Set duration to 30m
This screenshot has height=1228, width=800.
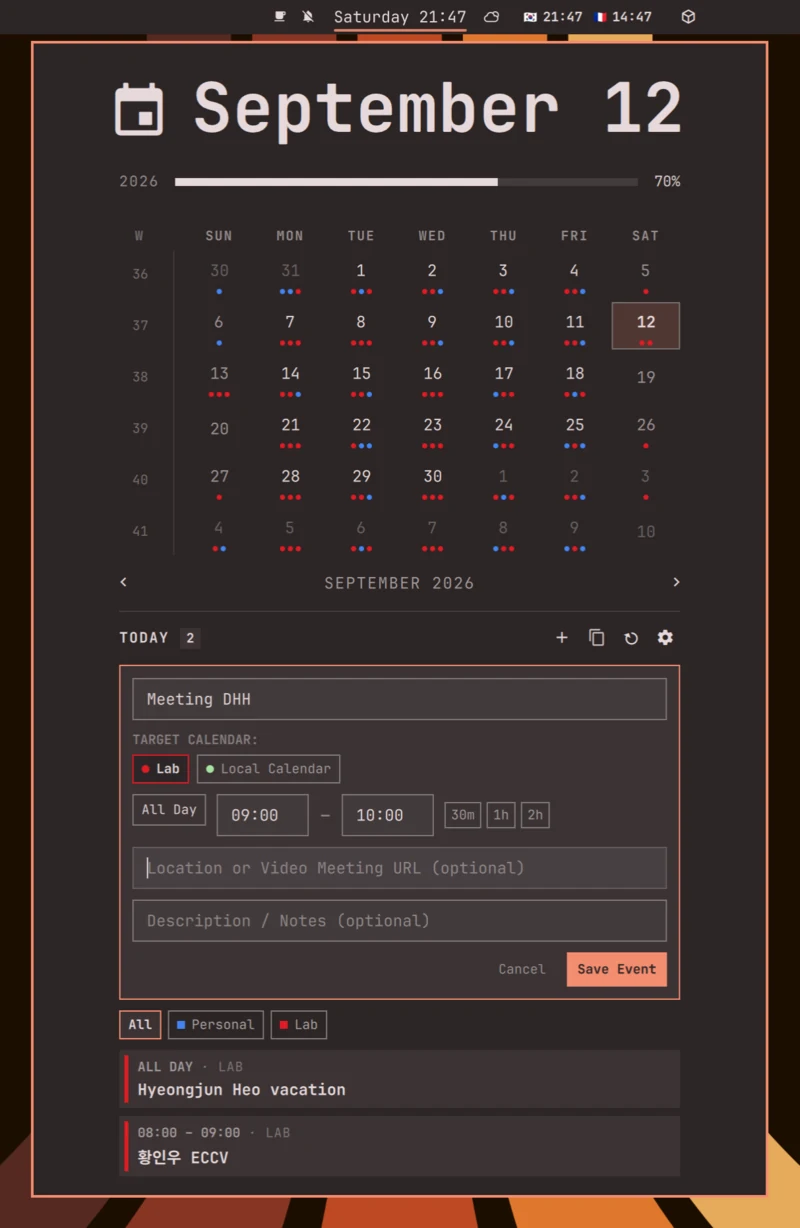(x=462, y=815)
